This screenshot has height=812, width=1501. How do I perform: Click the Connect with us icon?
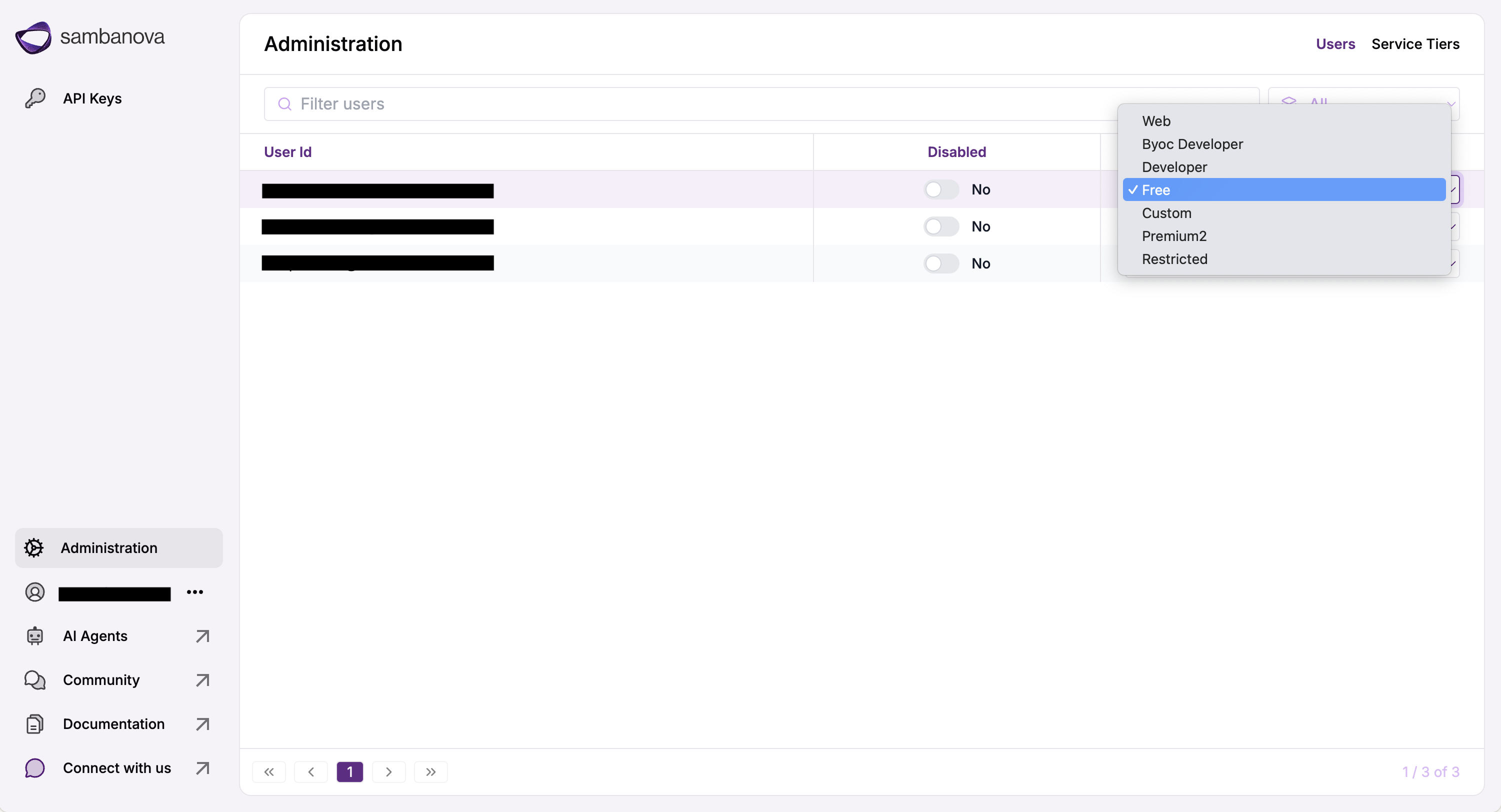[35, 767]
